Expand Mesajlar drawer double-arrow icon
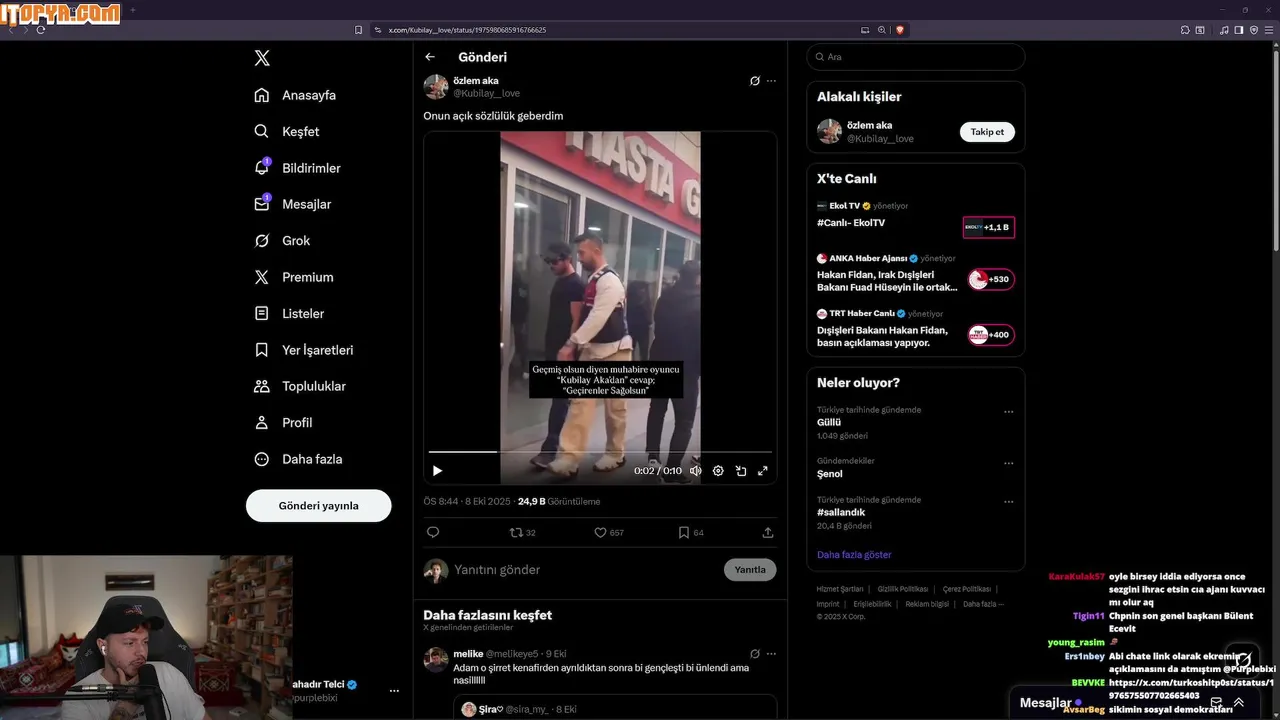This screenshot has height=720, width=1280. [x=1238, y=703]
